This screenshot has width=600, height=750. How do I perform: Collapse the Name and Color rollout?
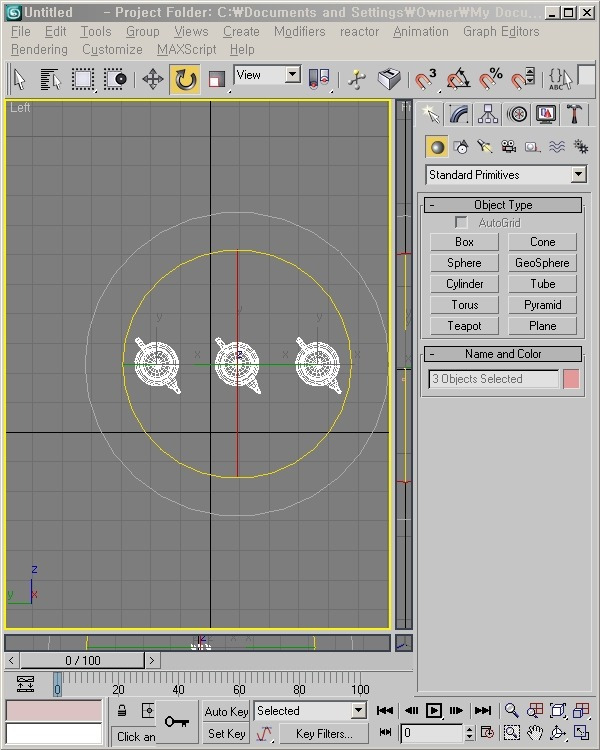click(503, 354)
